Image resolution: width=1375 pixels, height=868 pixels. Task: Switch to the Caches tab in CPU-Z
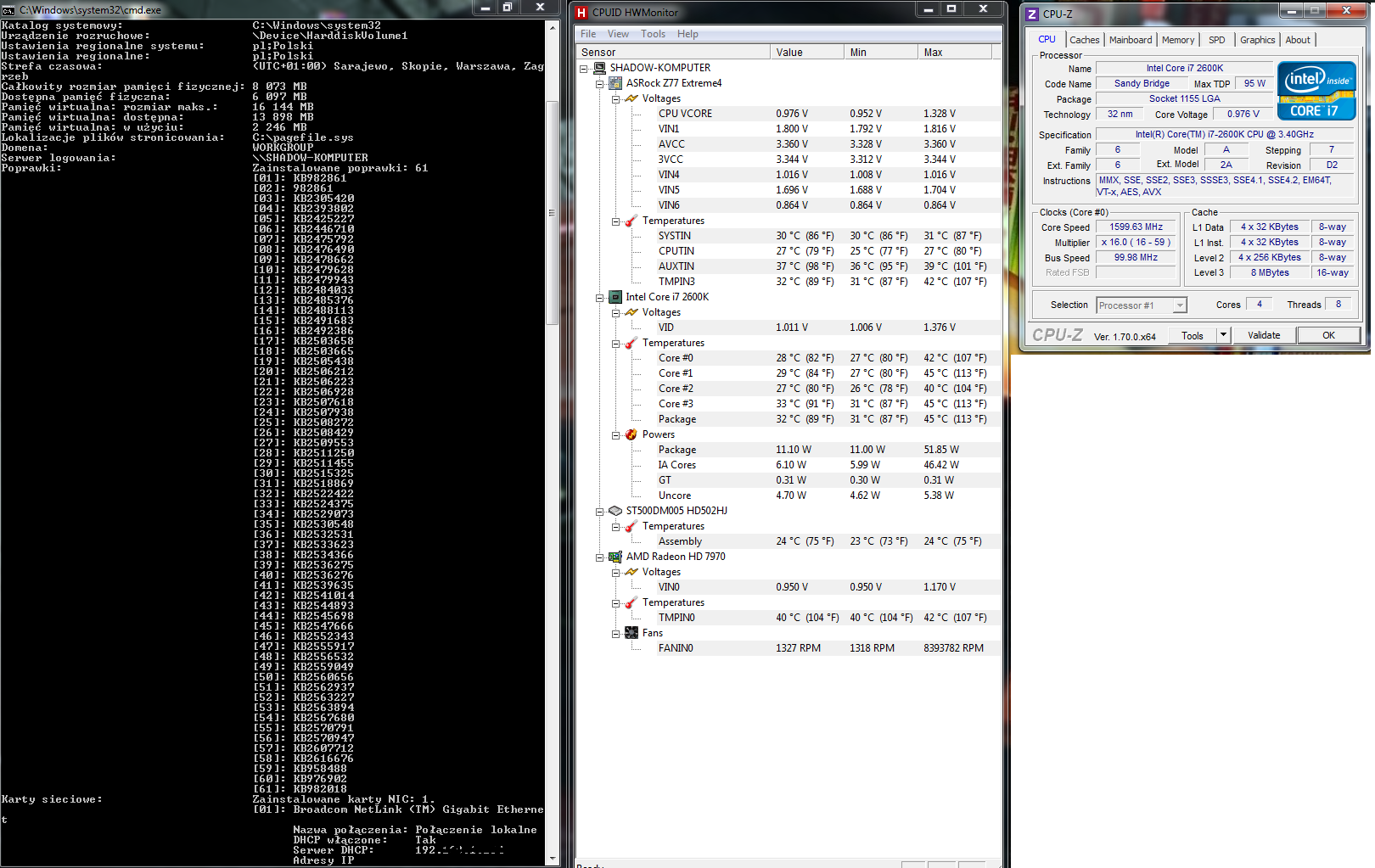[x=1084, y=40]
